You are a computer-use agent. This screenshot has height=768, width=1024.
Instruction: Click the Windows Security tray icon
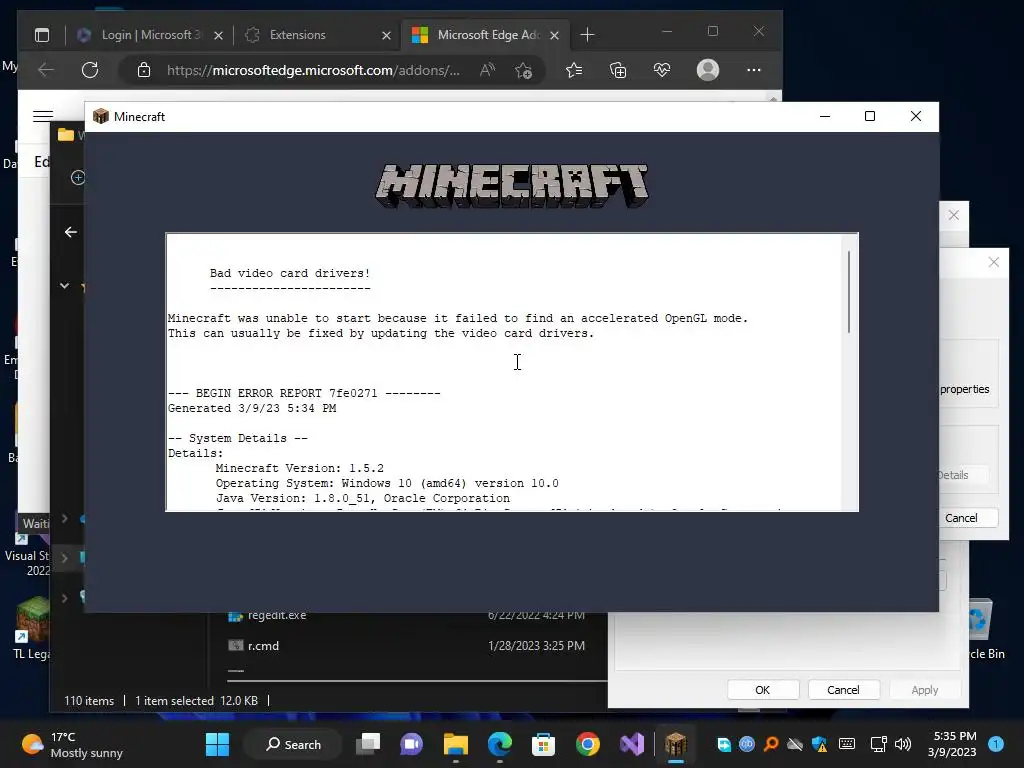click(820, 744)
